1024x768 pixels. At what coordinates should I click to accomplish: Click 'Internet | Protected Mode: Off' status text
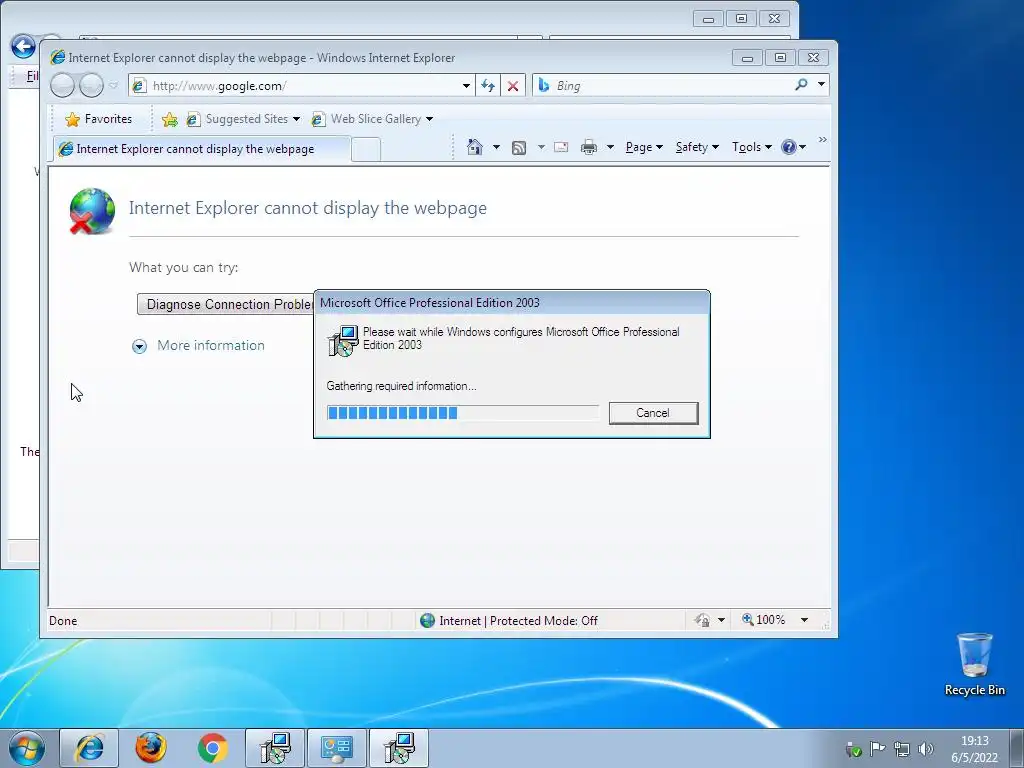pos(518,620)
